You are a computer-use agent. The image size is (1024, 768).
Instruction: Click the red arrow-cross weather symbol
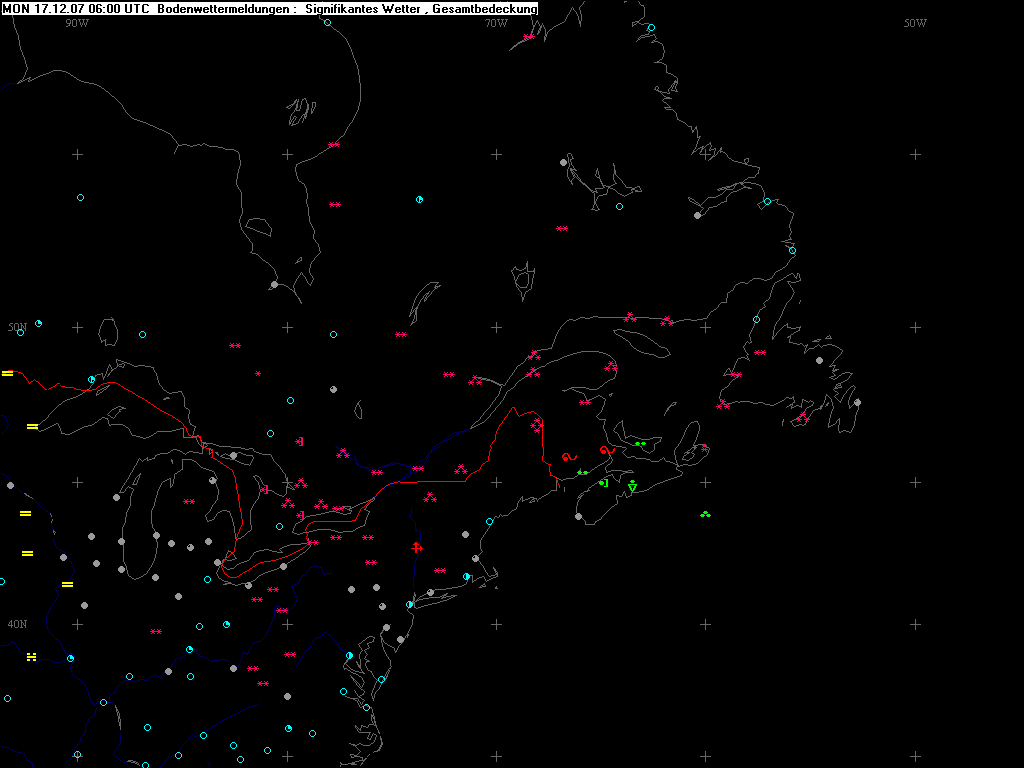[x=417, y=547]
